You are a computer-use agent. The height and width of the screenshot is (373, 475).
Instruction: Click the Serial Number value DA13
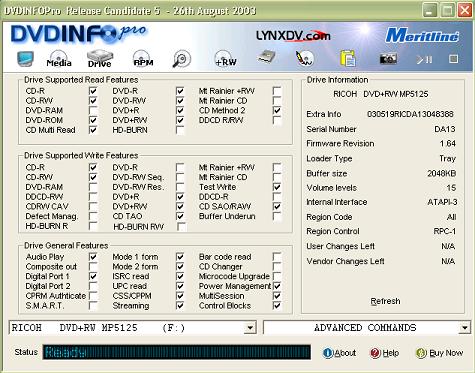pyautogui.click(x=445, y=129)
